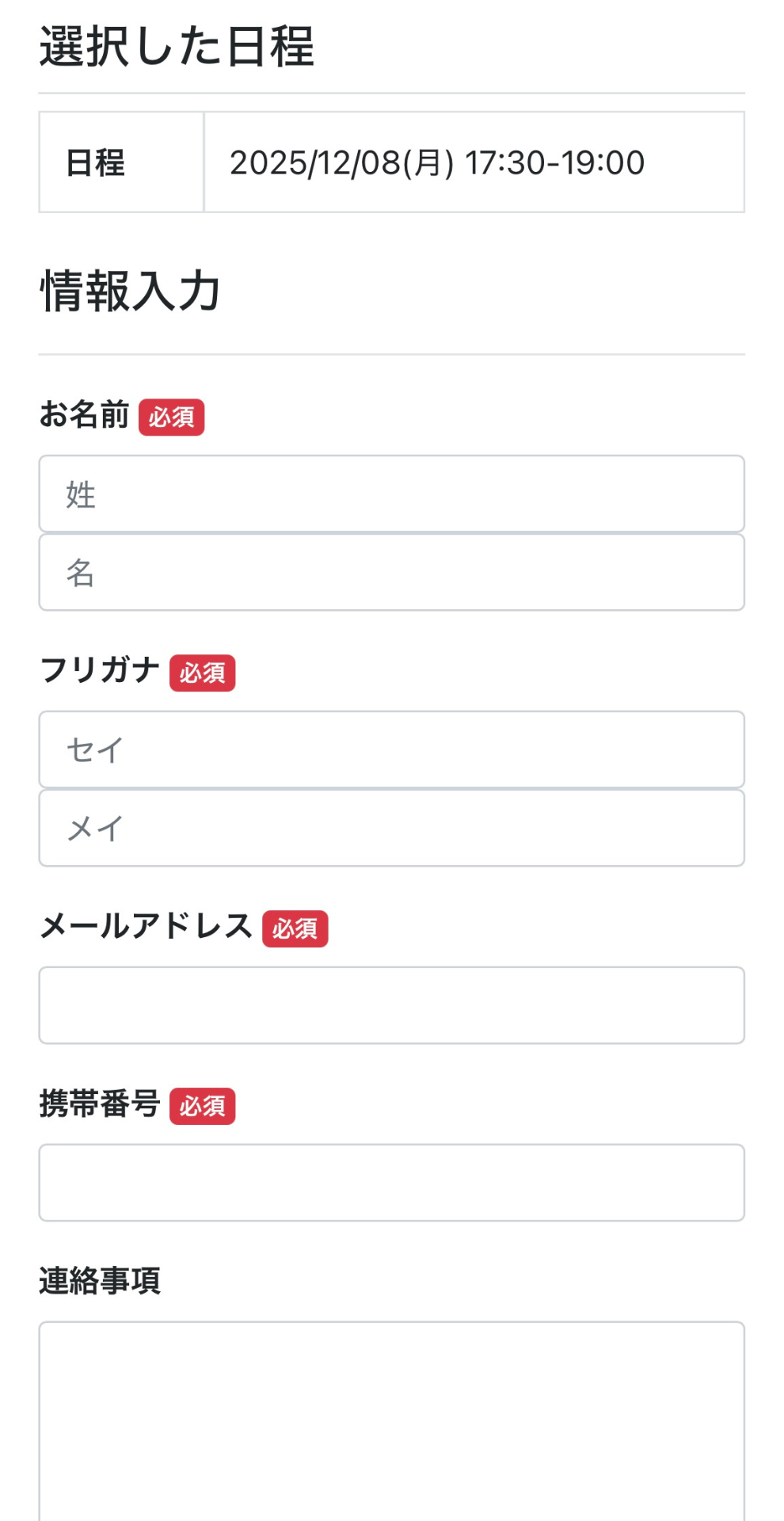Click the 携帯番号 field label

100,1104
